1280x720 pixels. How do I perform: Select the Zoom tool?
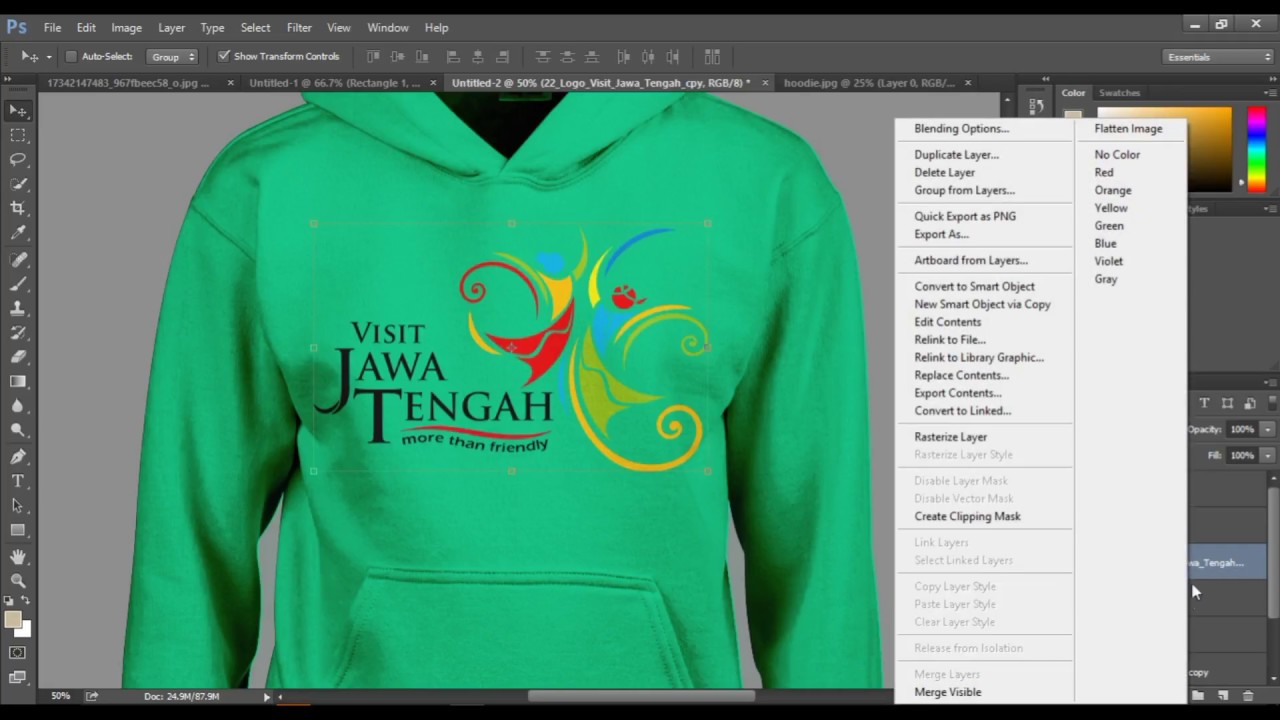coord(18,581)
